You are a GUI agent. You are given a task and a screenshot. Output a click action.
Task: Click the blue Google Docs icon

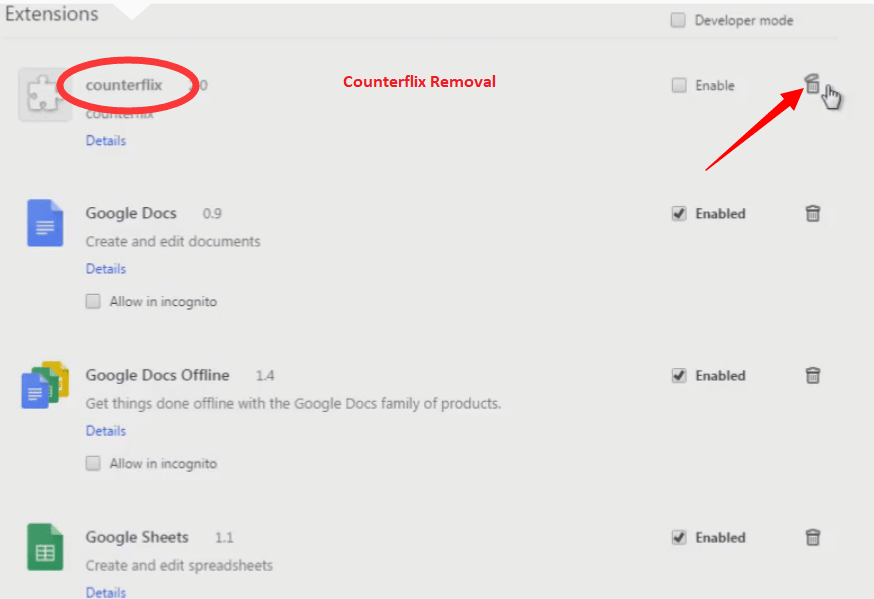(45, 223)
